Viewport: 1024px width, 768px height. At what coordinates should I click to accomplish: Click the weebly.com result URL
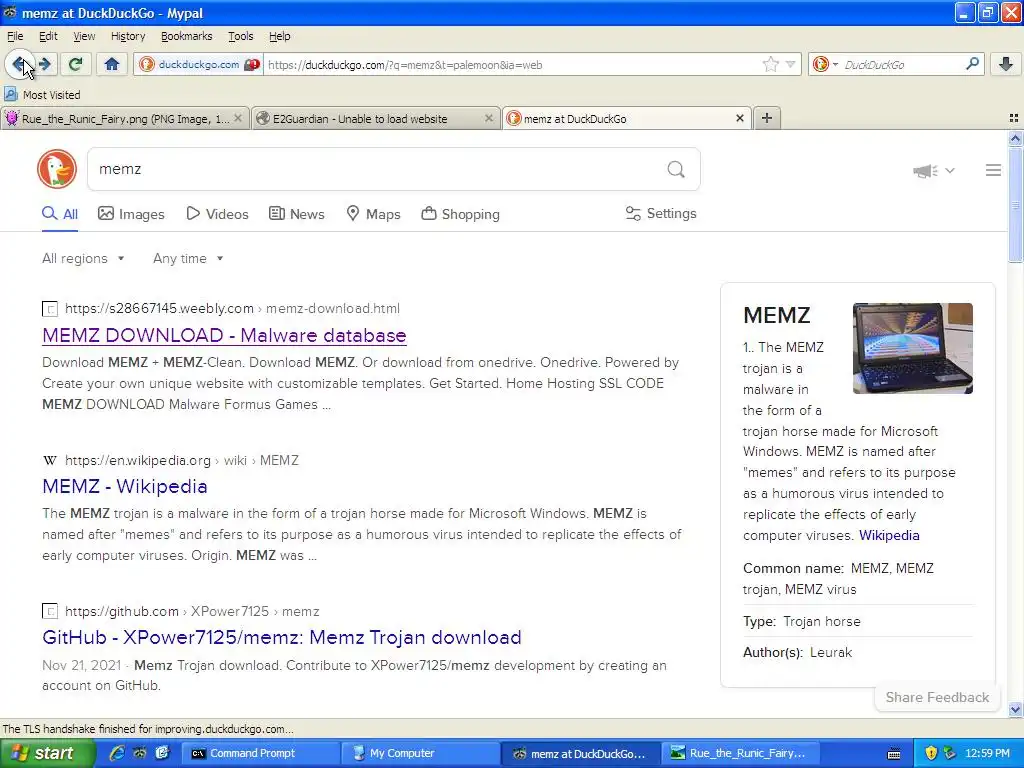232,308
